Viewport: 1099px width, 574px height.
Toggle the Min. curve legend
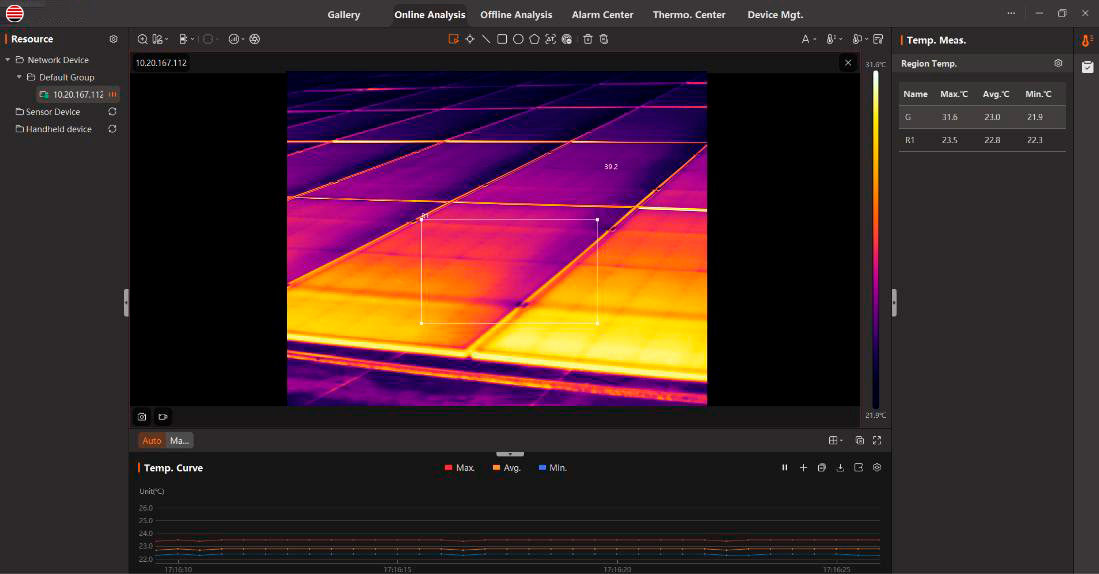[x=553, y=468]
